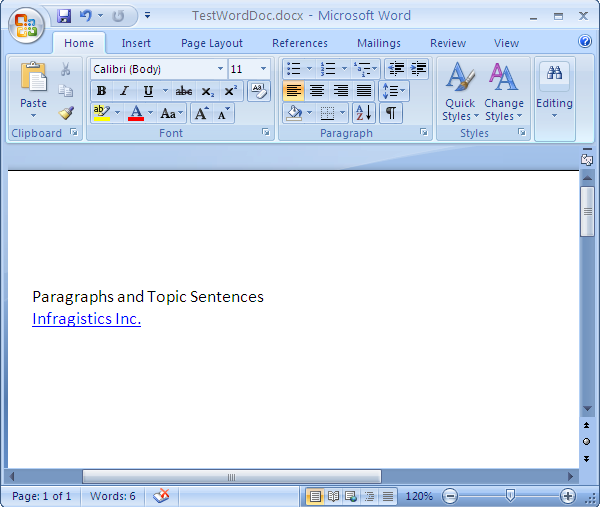Open Microsoft Word Help icon
600x507 pixels.
point(585,42)
